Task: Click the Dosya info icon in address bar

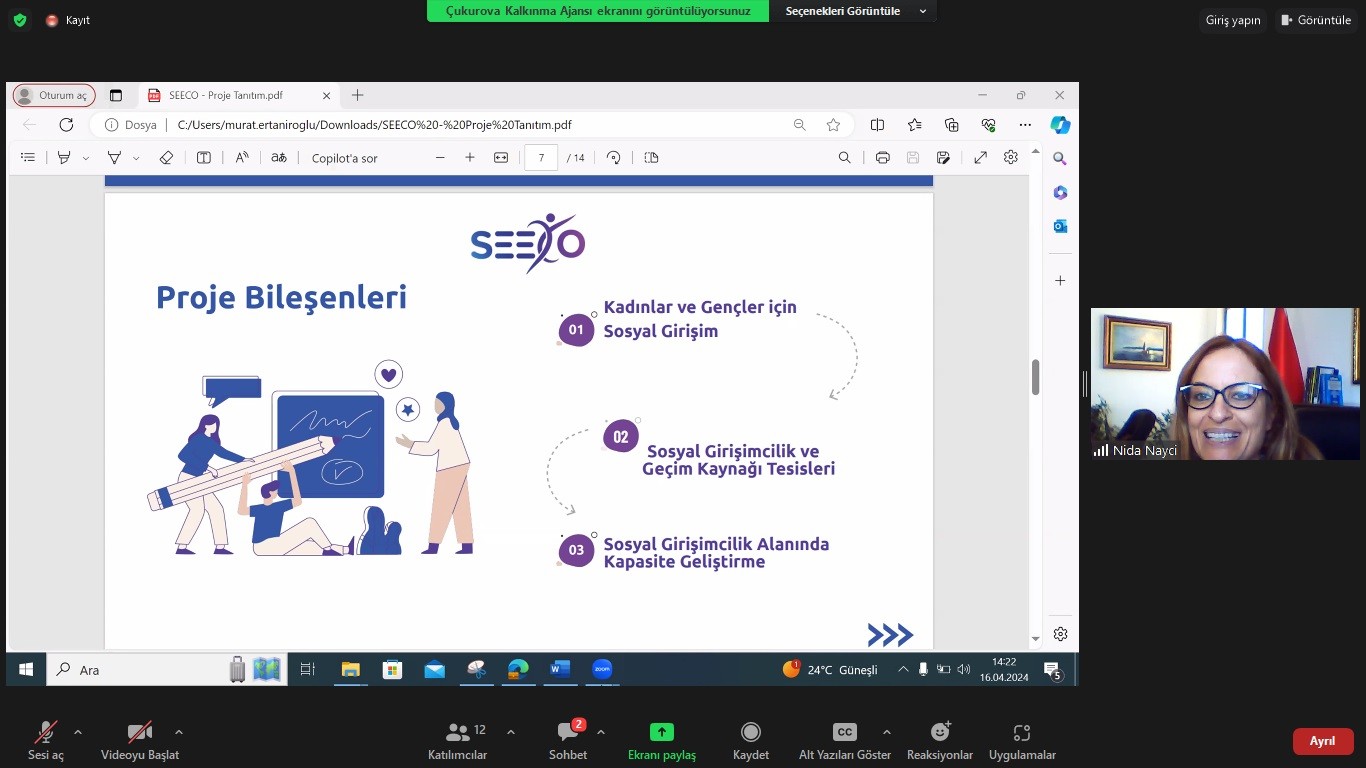Action: coord(112,125)
